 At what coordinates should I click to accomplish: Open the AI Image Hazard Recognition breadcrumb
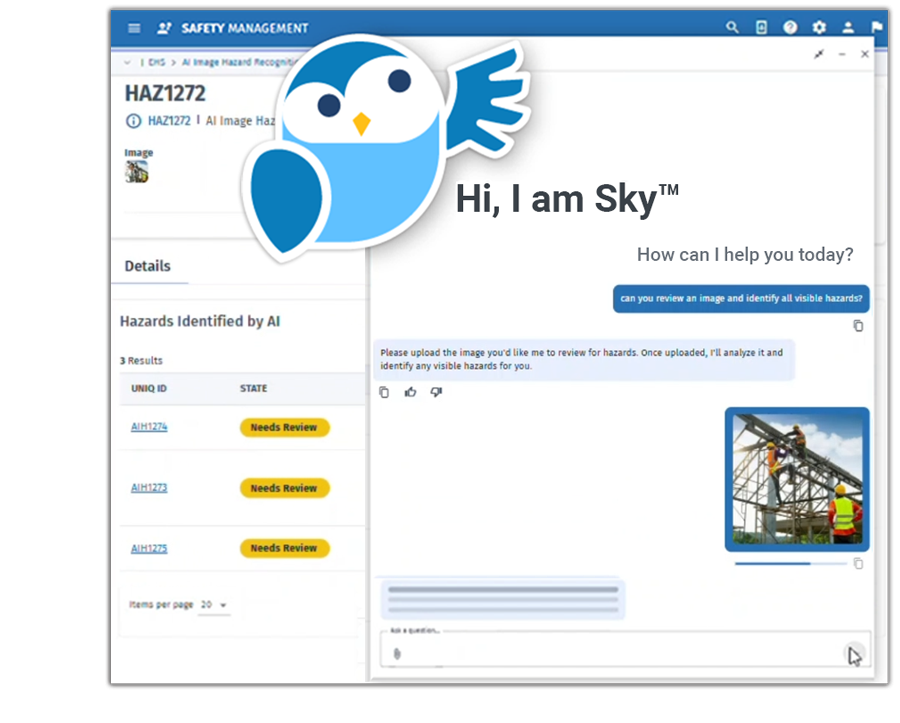point(232,61)
